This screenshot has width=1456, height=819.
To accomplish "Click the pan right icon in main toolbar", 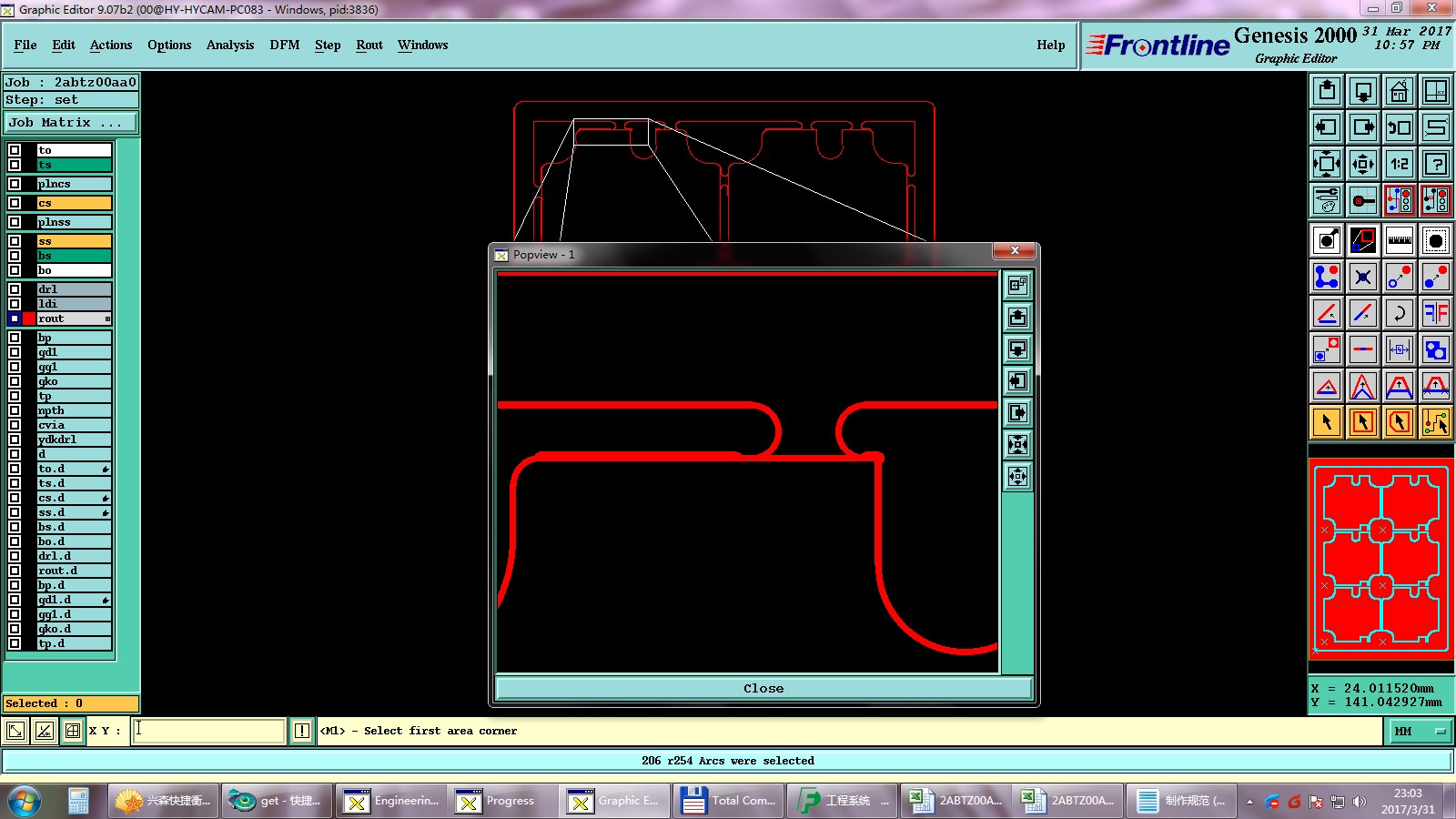I will [1363, 127].
